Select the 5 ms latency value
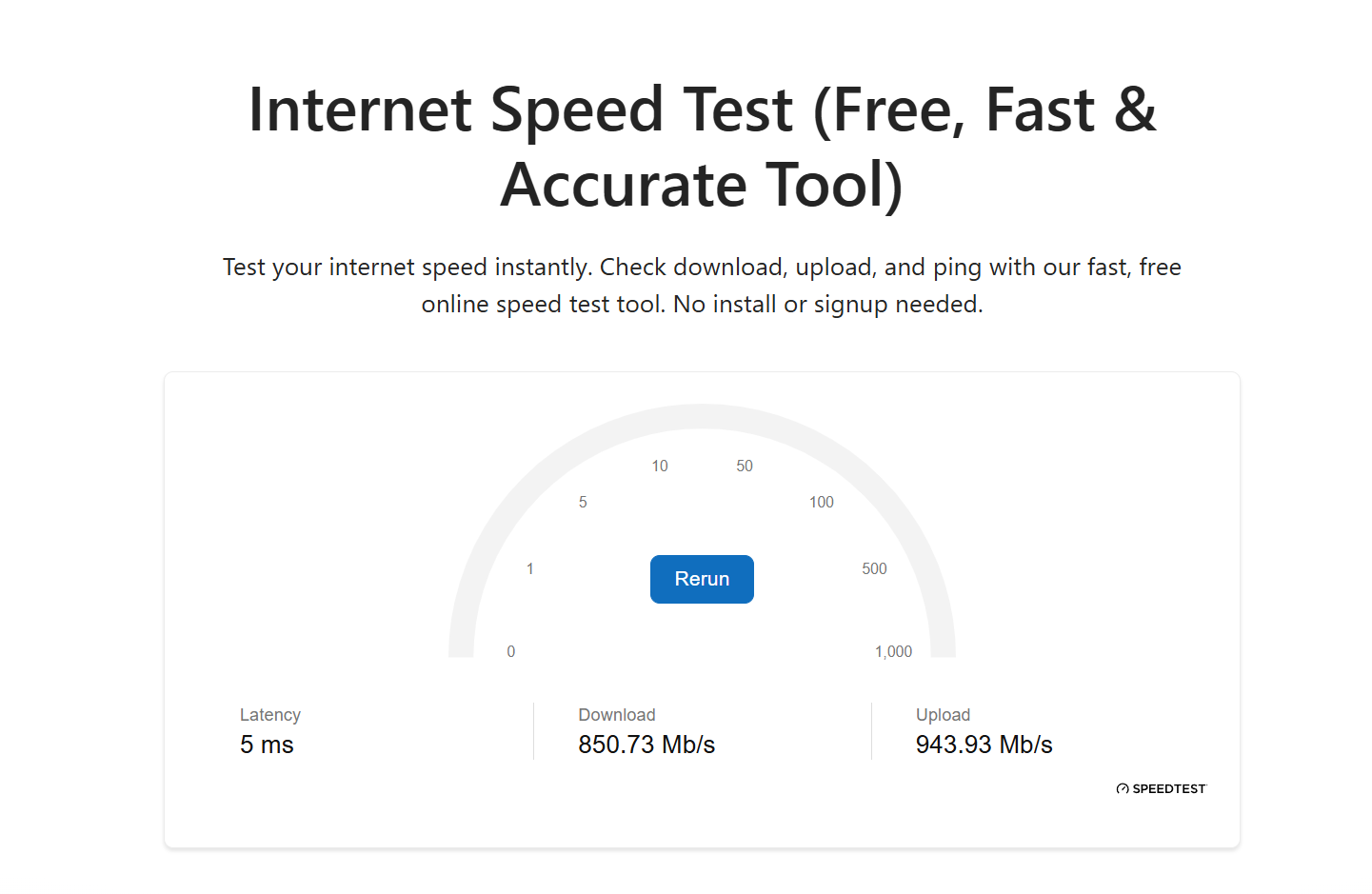Viewport: 1372px width, 894px height. [267, 745]
